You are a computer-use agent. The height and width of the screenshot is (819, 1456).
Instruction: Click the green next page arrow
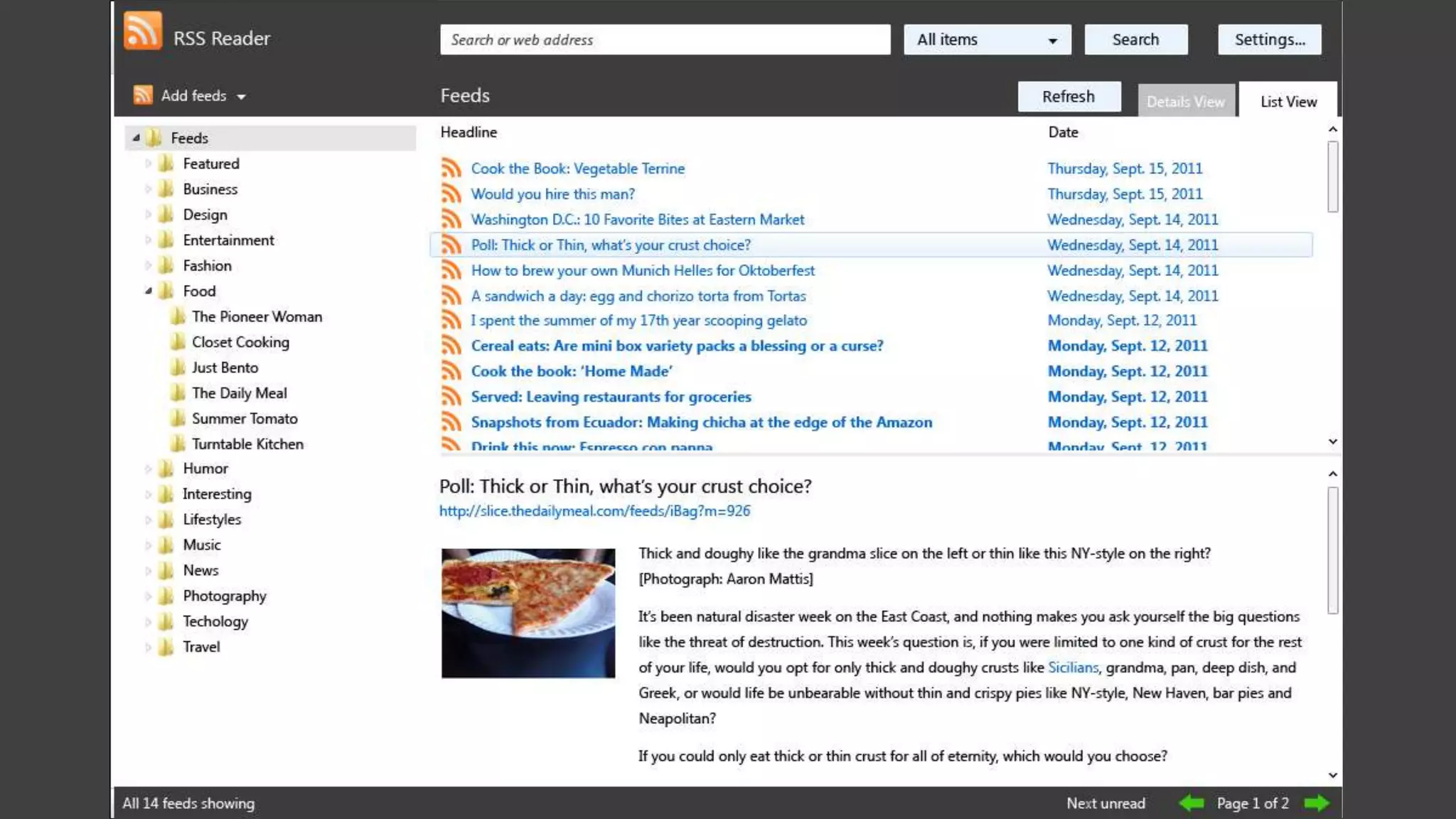1317,803
